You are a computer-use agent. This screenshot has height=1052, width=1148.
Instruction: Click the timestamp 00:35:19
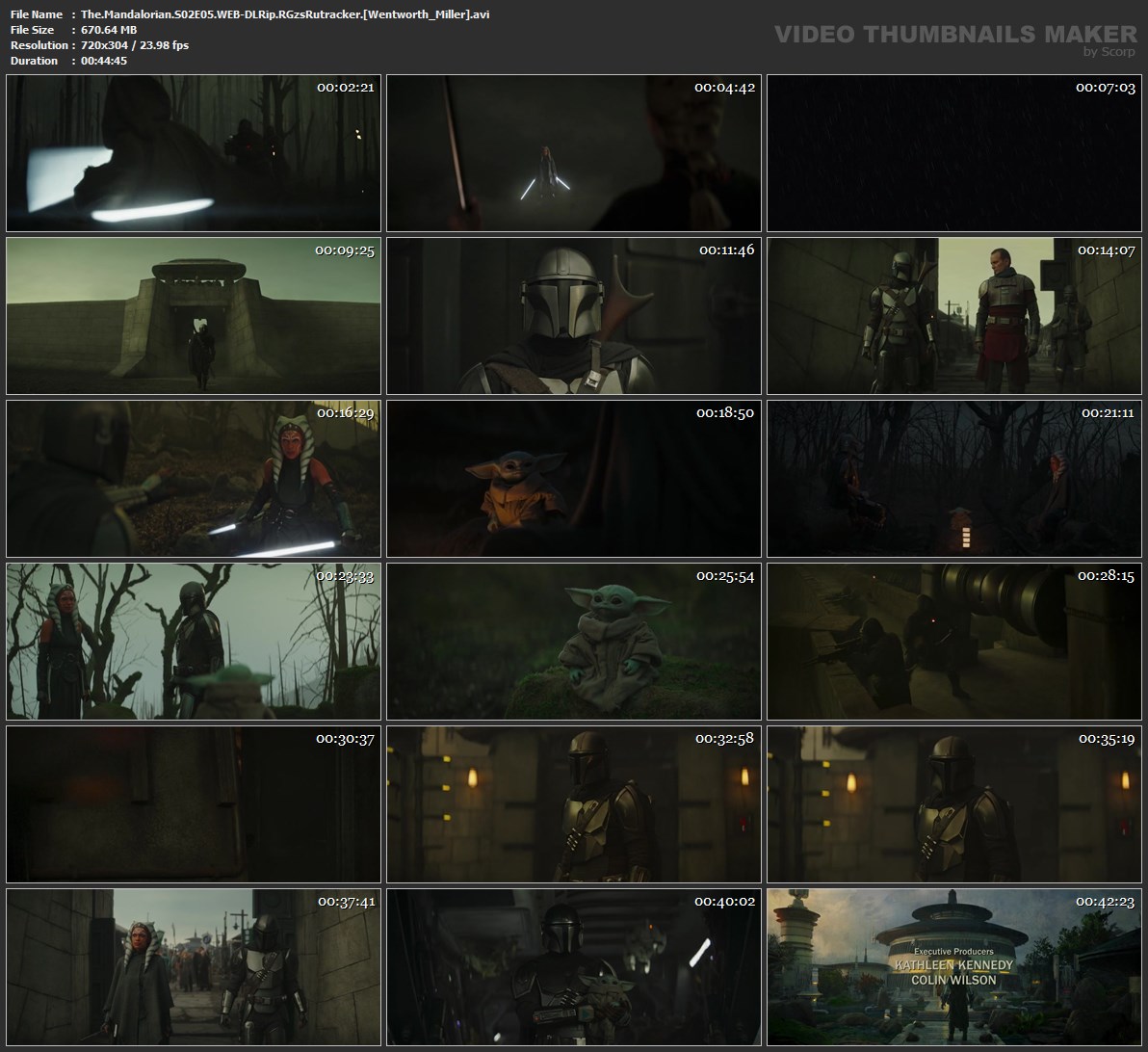tap(1107, 739)
